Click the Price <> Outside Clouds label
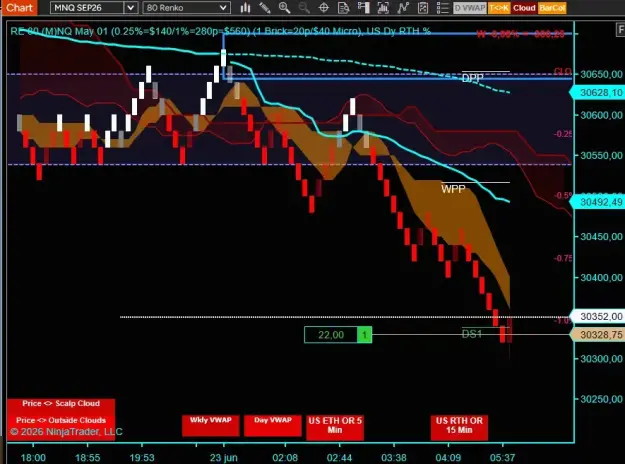 pos(61,420)
